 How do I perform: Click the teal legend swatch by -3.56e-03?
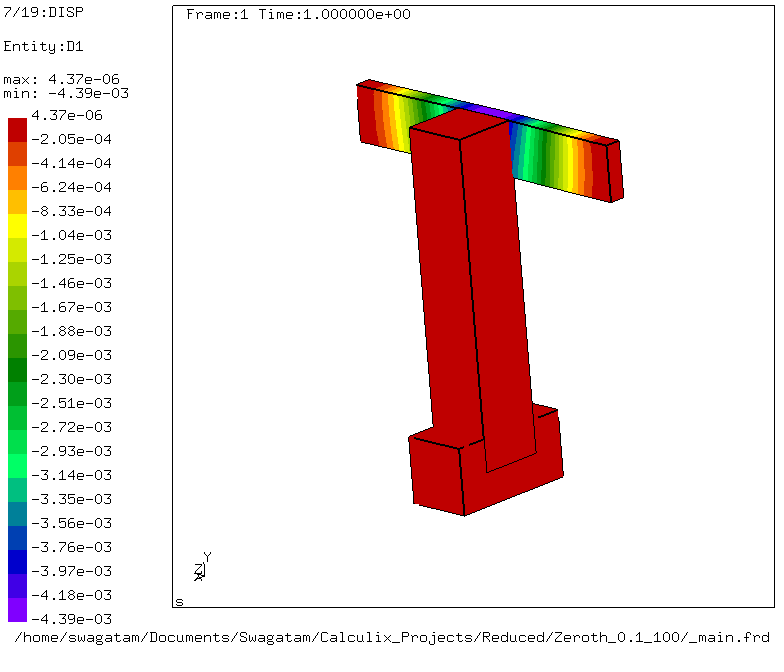tap(18, 514)
